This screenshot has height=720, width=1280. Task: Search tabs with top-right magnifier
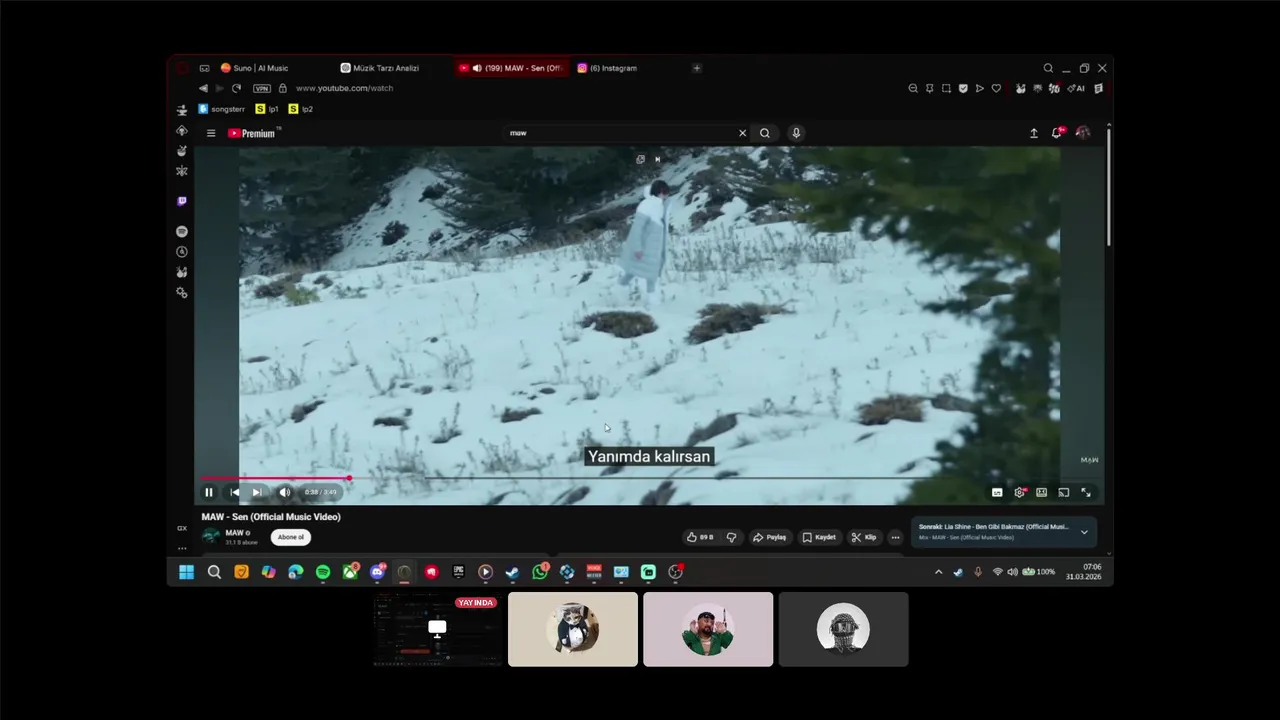[x=1048, y=68]
